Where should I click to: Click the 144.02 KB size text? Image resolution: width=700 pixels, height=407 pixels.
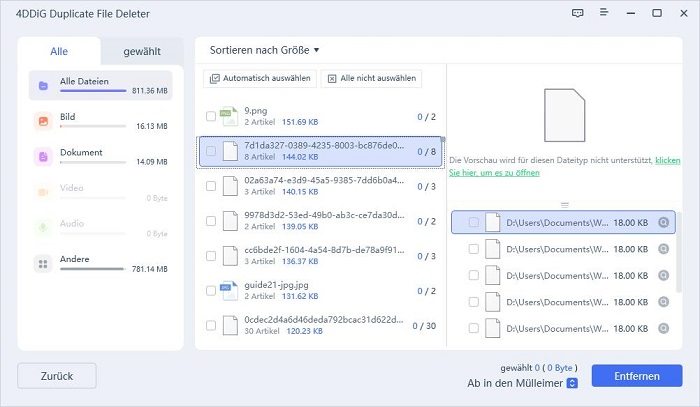(x=300, y=157)
